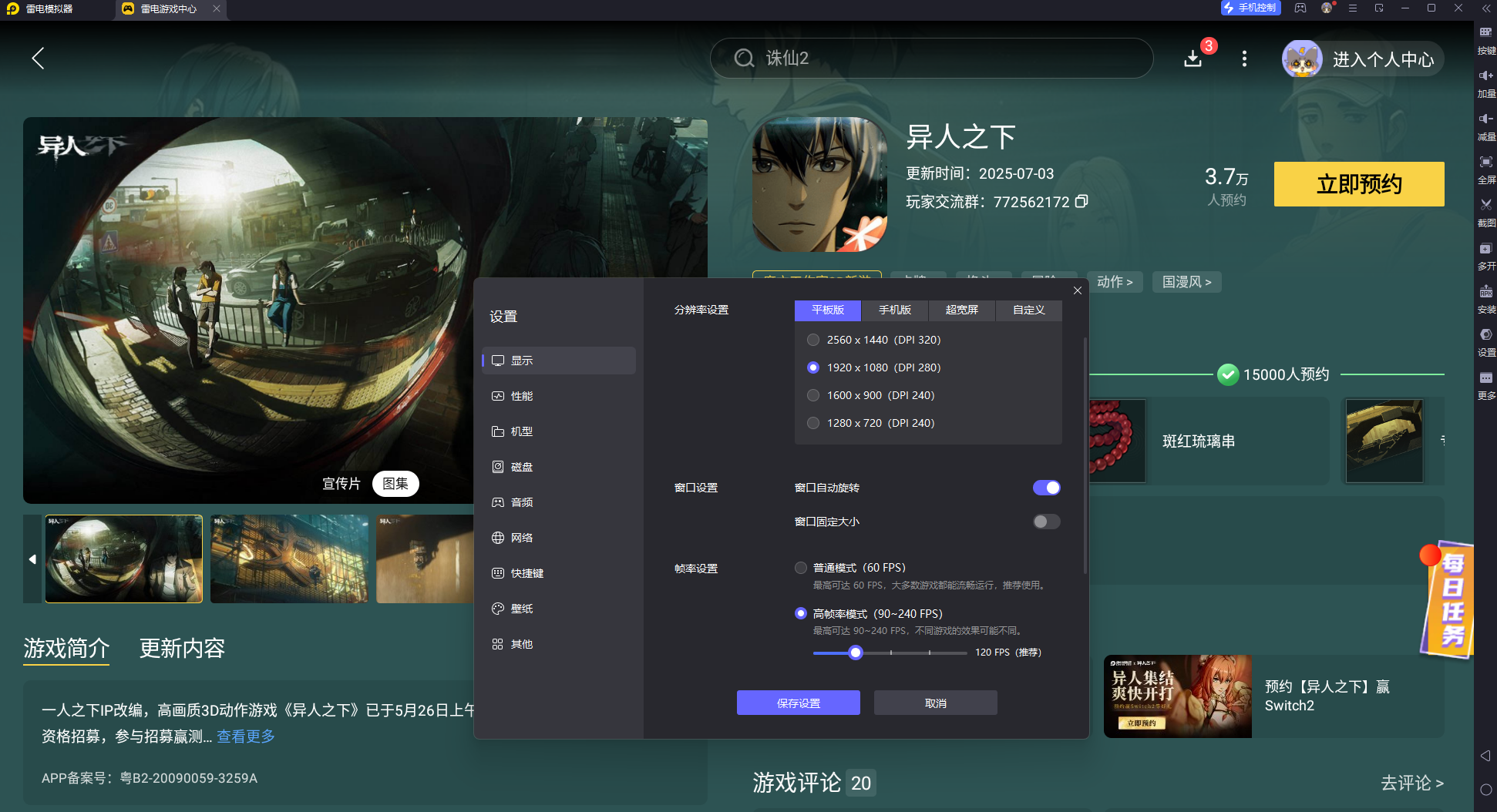Click the gamepad icon in the title bar
1497x812 pixels.
(x=1300, y=8)
